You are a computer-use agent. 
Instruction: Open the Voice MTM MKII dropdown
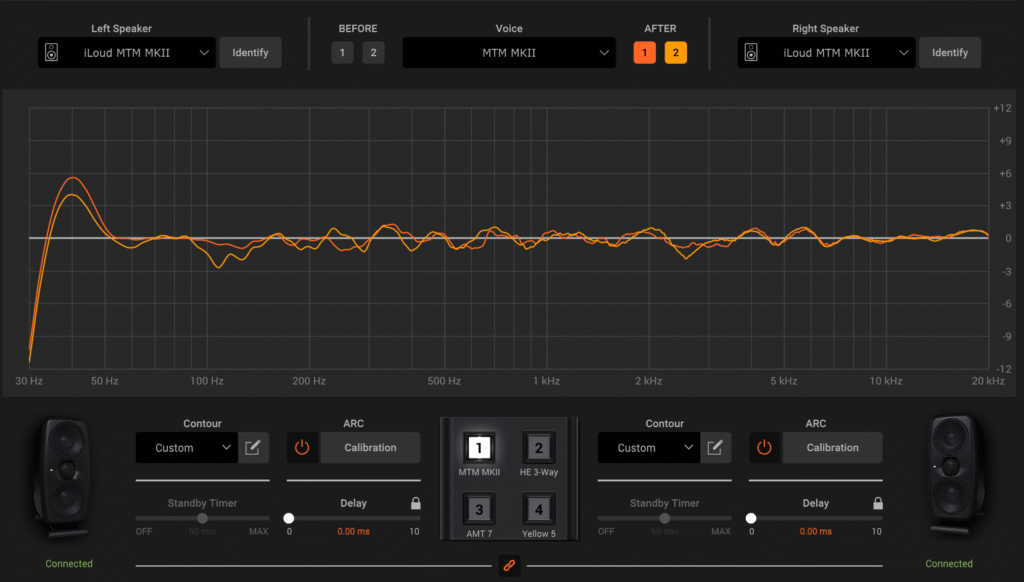click(509, 53)
